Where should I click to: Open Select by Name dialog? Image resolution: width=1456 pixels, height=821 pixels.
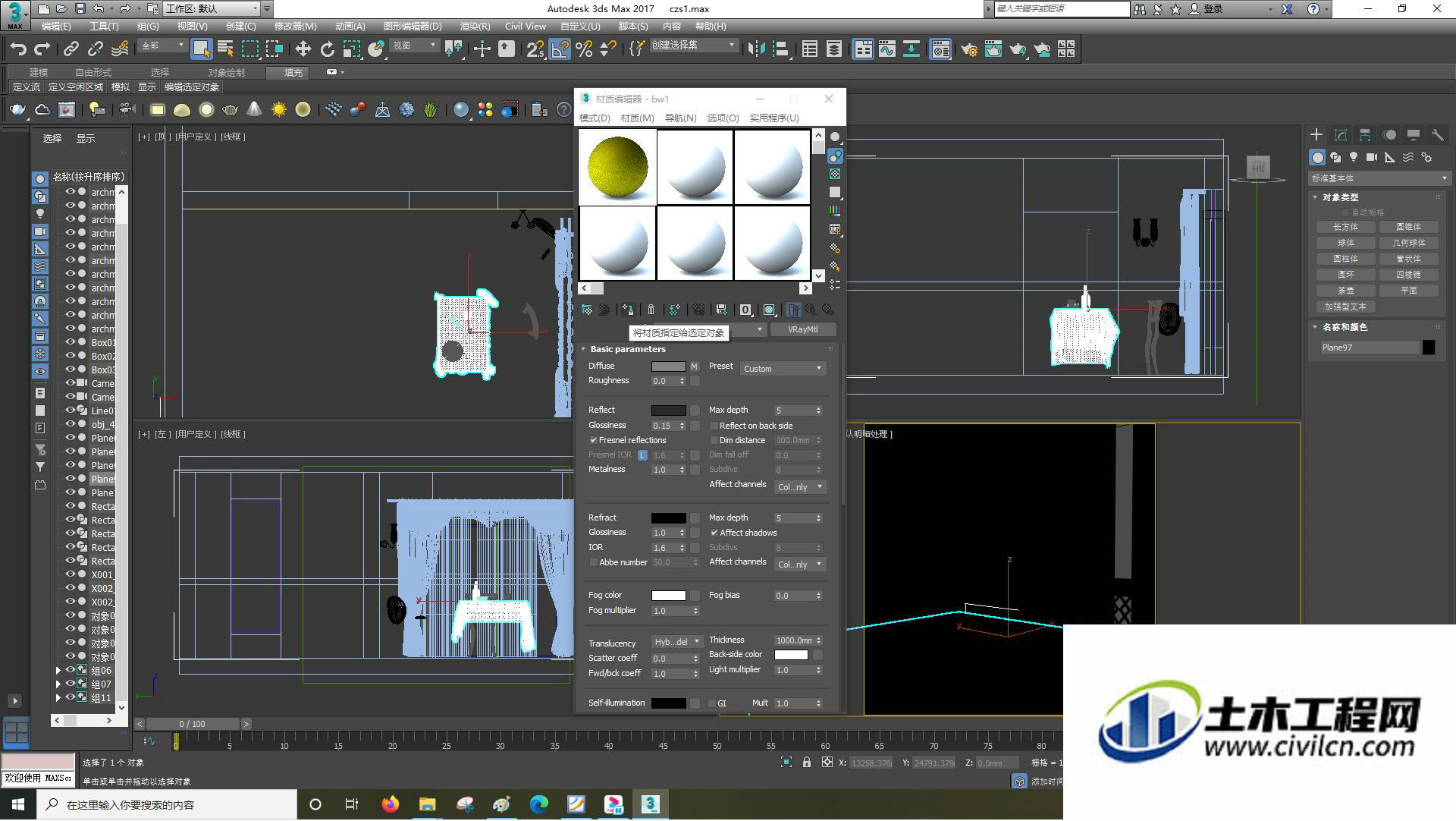pyautogui.click(x=225, y=49)
